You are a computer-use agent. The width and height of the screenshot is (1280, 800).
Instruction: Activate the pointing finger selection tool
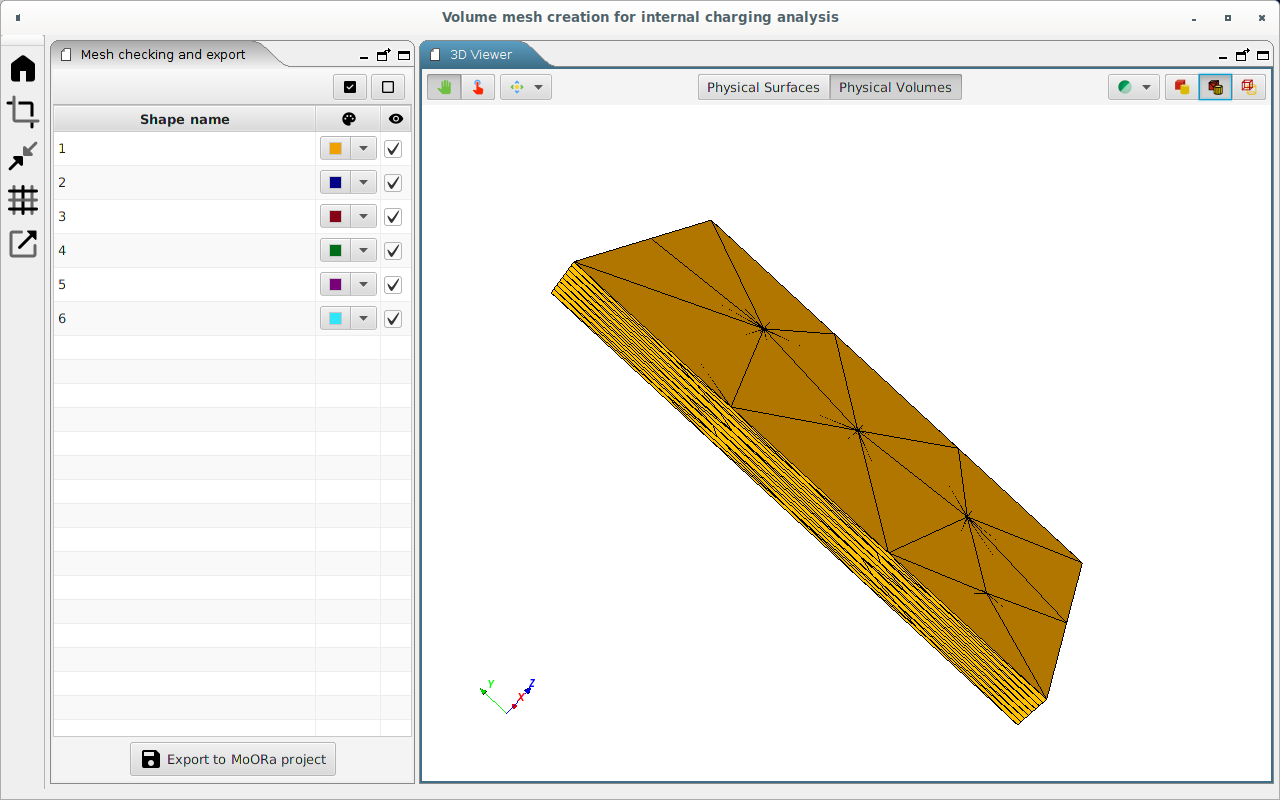coord(478,87)
